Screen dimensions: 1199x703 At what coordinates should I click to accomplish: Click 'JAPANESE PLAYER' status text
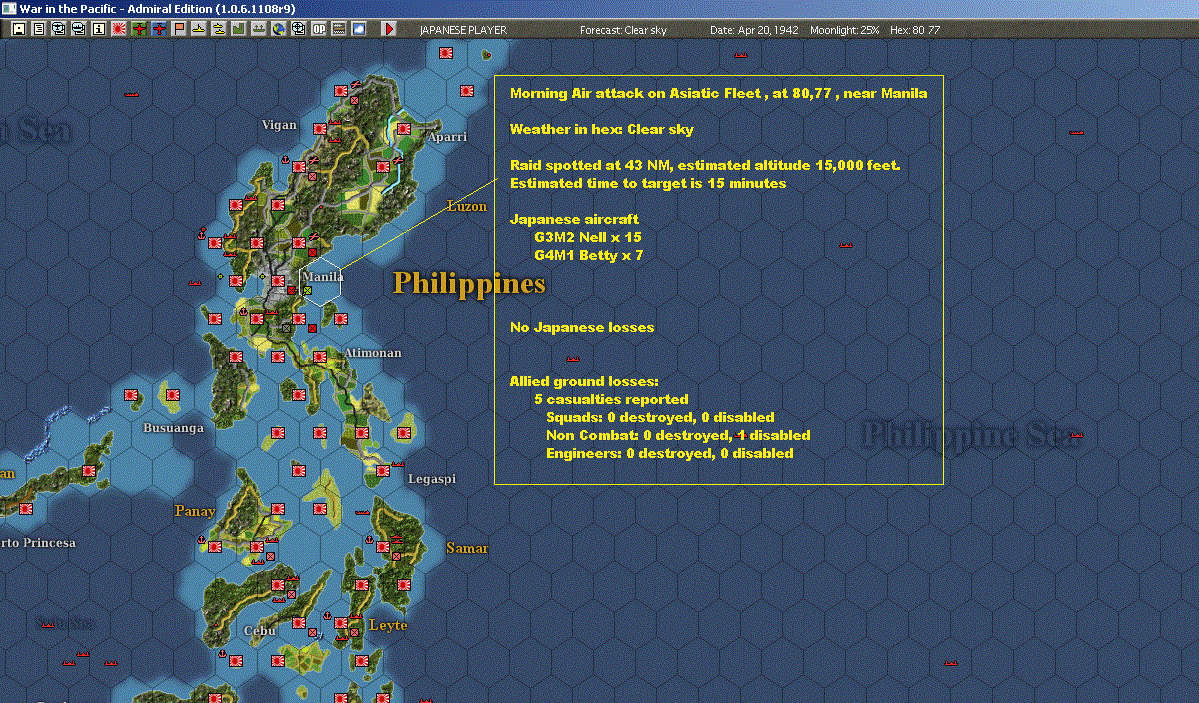463,30
